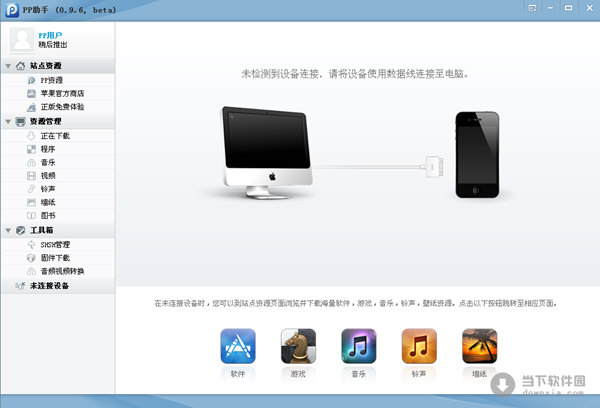Click the iPhone device illustration
Image resolution: width=600 pixels, height=408 pixels.
[477, 155]
